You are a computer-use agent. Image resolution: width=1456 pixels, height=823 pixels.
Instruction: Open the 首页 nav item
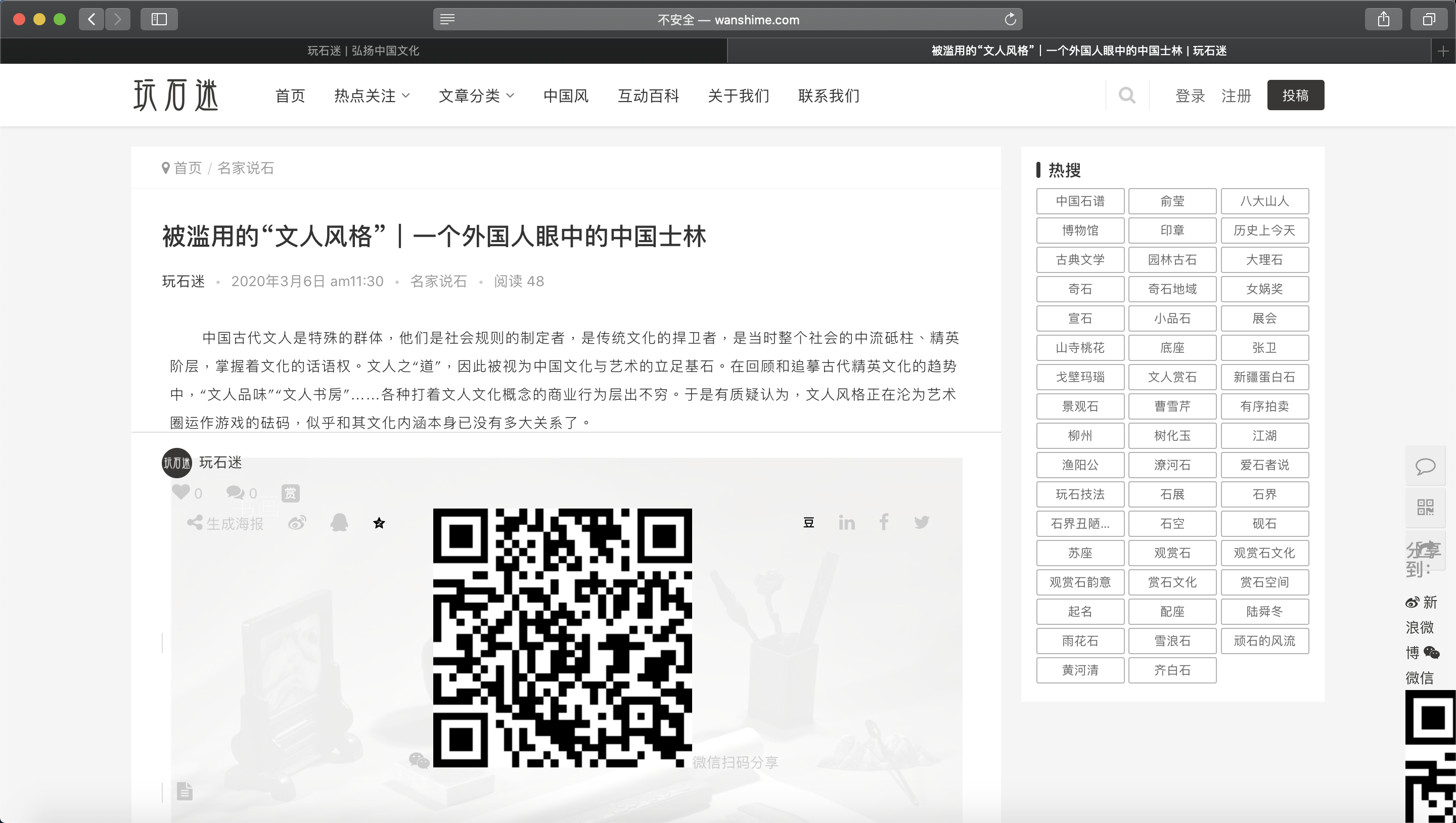click(x=290, y=96)
